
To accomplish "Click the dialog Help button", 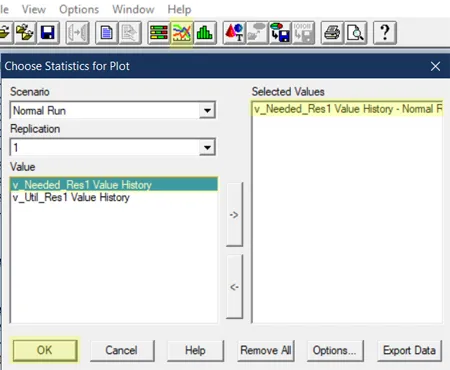I will pyautogui.click(x=195, y=350).
